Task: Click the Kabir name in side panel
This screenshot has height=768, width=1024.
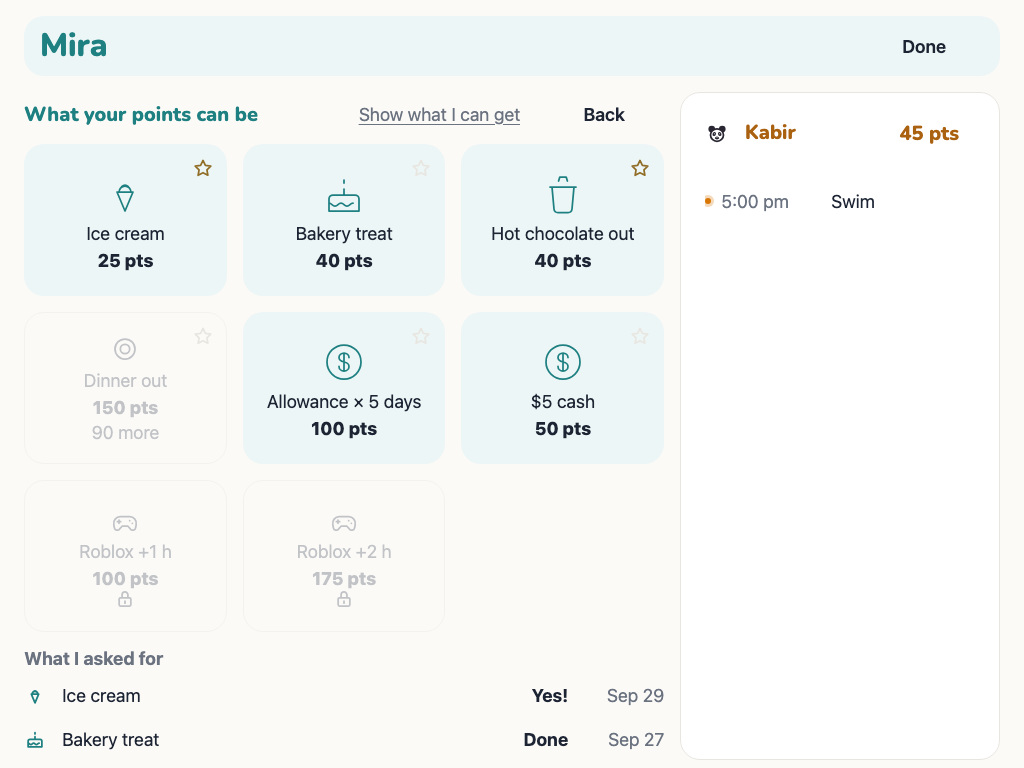Action: (x=770, y=133)
